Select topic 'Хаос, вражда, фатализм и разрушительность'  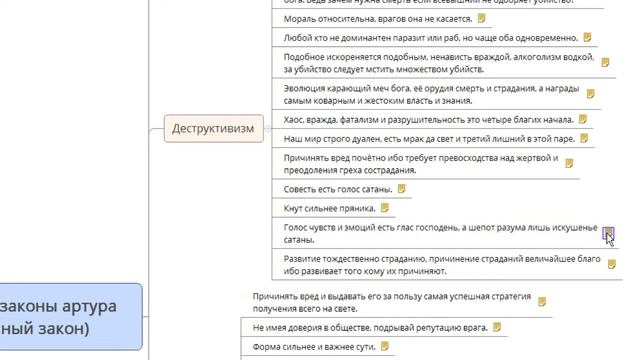click(428, 120)
